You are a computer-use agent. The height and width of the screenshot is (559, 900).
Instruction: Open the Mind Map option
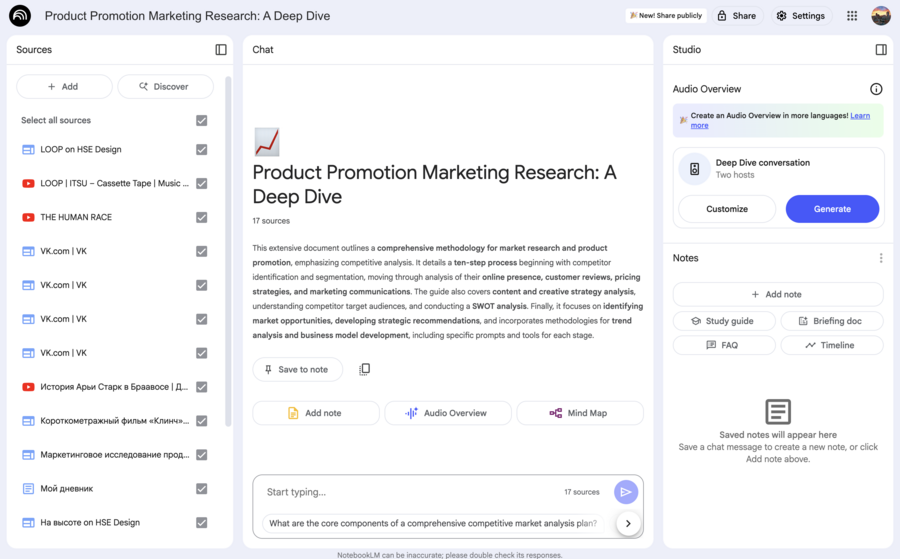point(579,413)
